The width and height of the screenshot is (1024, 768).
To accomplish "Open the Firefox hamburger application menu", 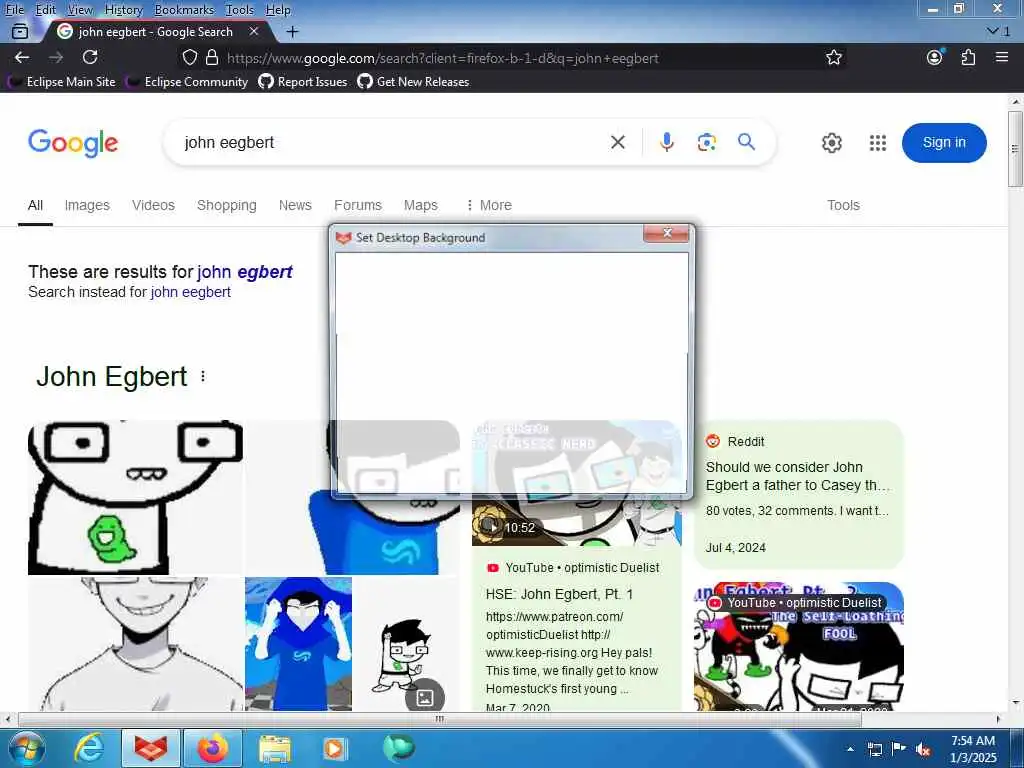I will tap(1002, 57).
